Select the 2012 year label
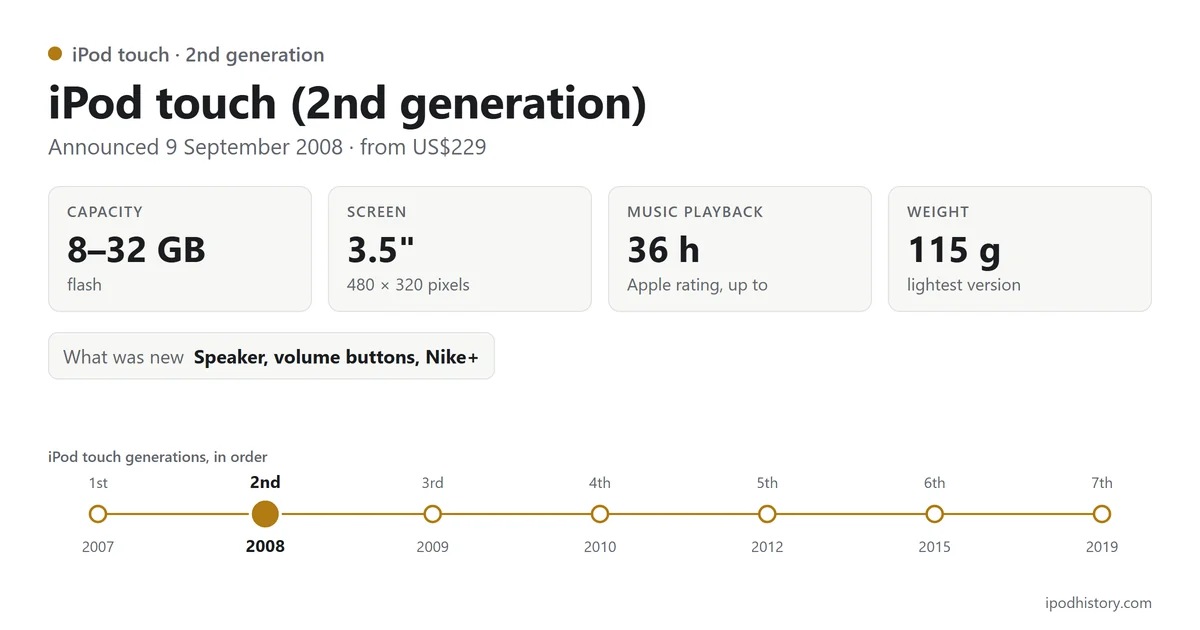Screen dimensions: 1200x630 (x=767, y=547)
